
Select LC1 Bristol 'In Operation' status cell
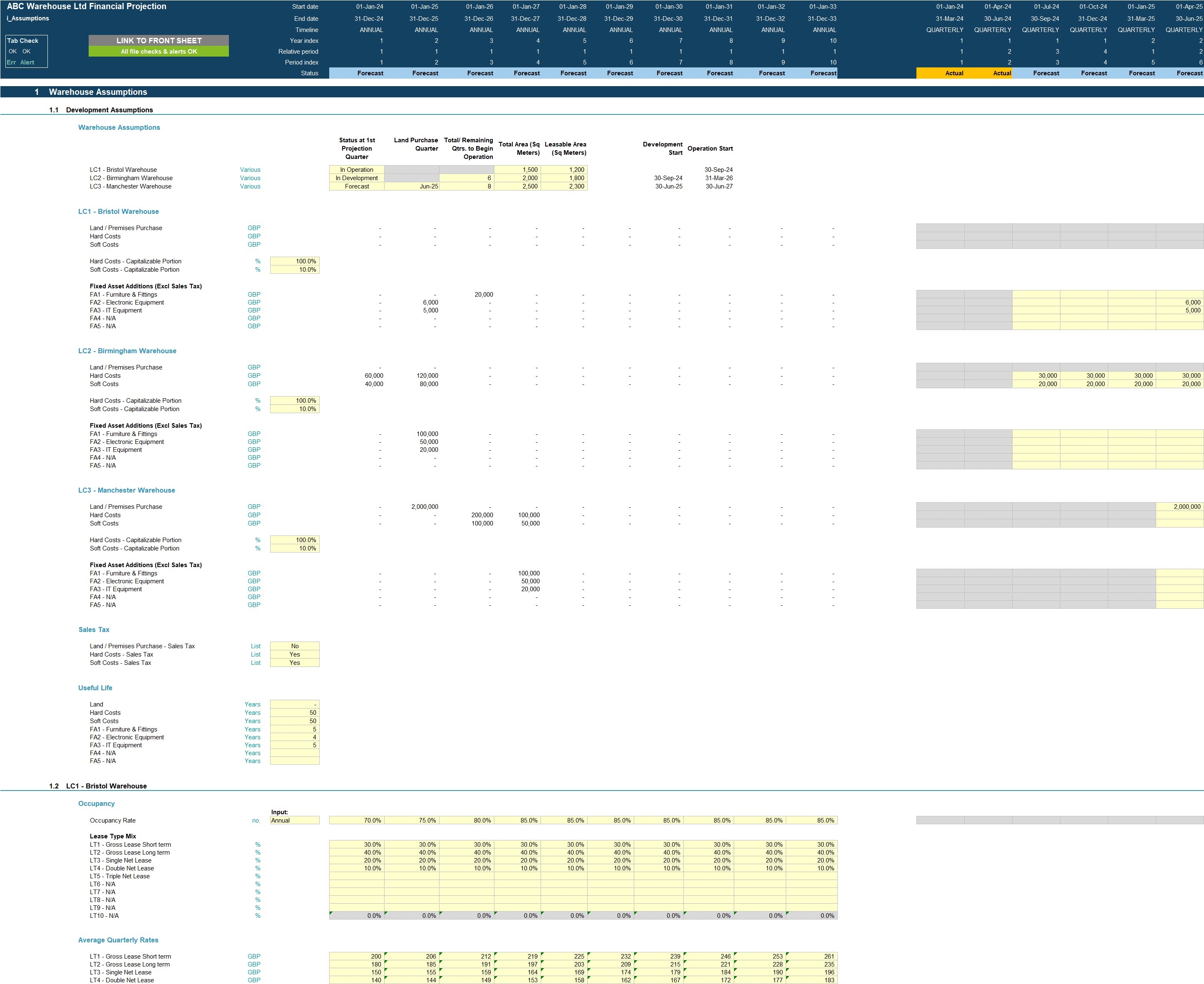pyautogui.click(x=357, y=169)
